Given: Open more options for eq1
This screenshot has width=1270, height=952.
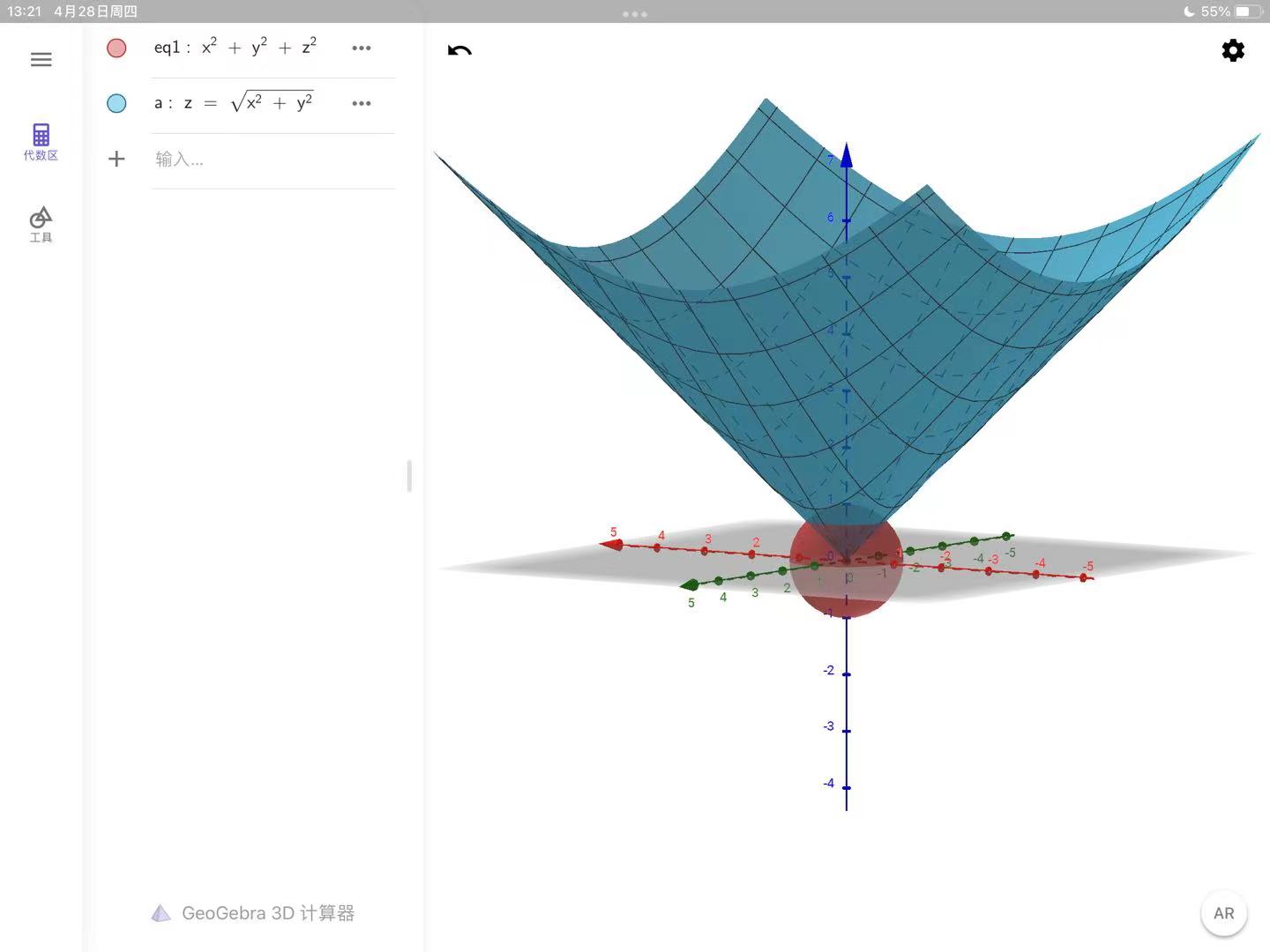Looking at the screenshot, I should tap(362, 48).
